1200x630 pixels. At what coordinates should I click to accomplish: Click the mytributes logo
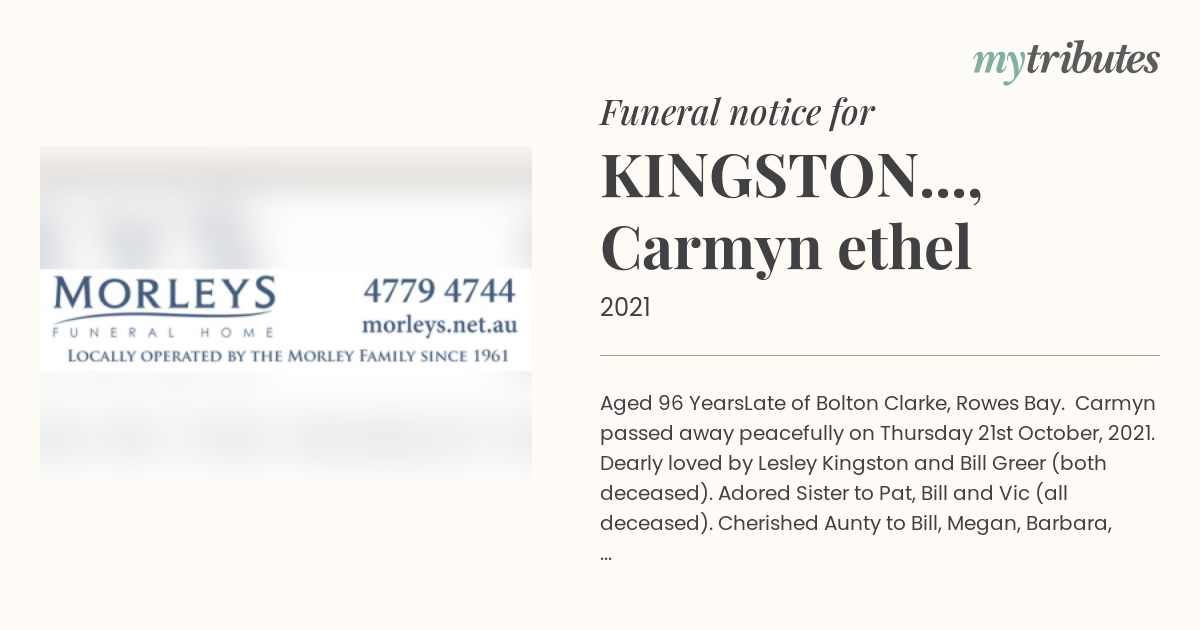tap(1066, 61)
